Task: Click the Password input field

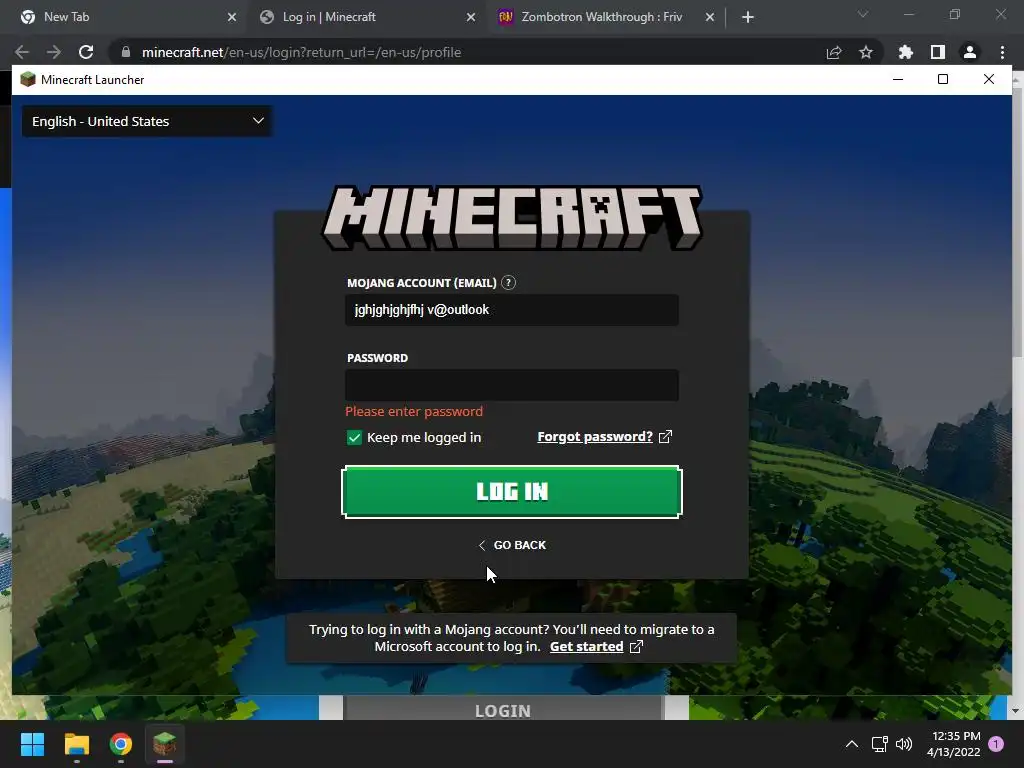Action: [511, 385]
